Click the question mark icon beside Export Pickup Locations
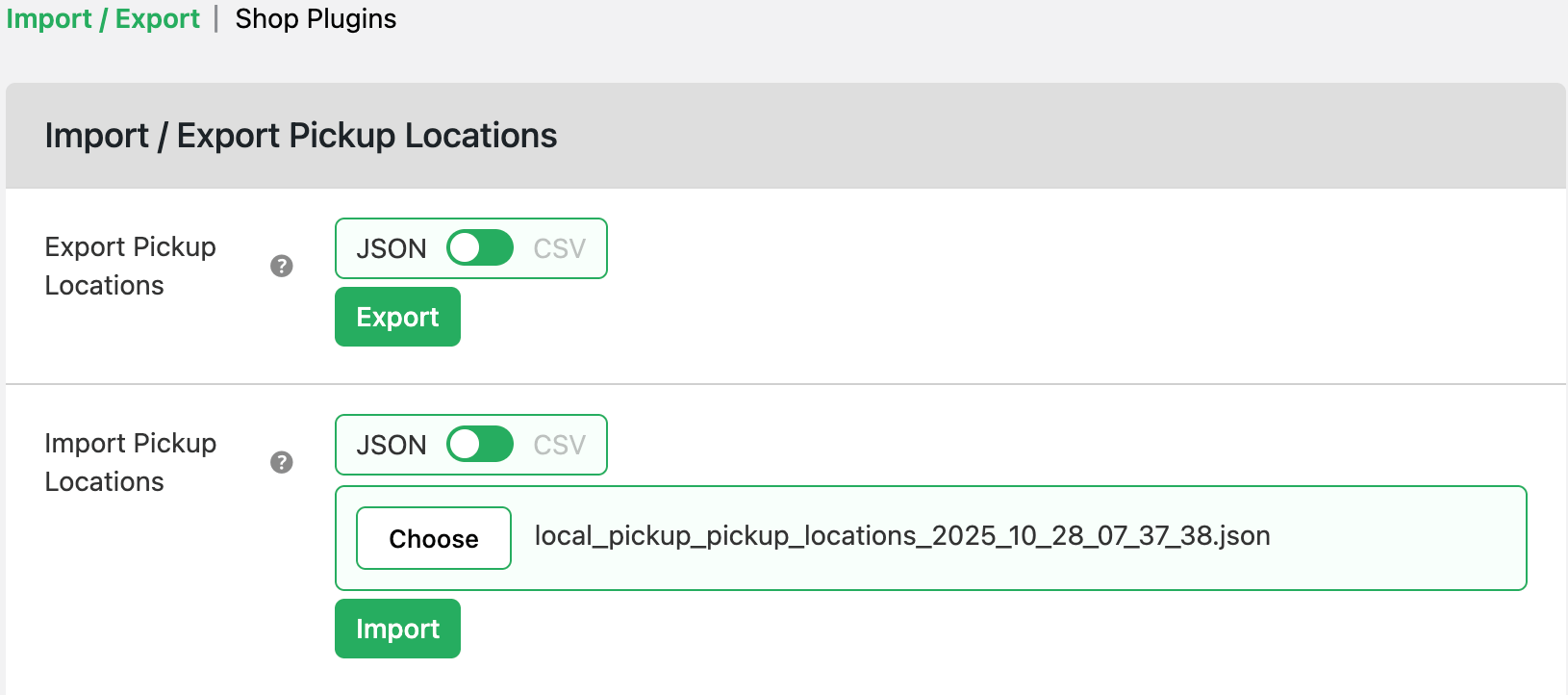Screen dimensions: 1568x695 pyautogui.click(x=280, y=267)
